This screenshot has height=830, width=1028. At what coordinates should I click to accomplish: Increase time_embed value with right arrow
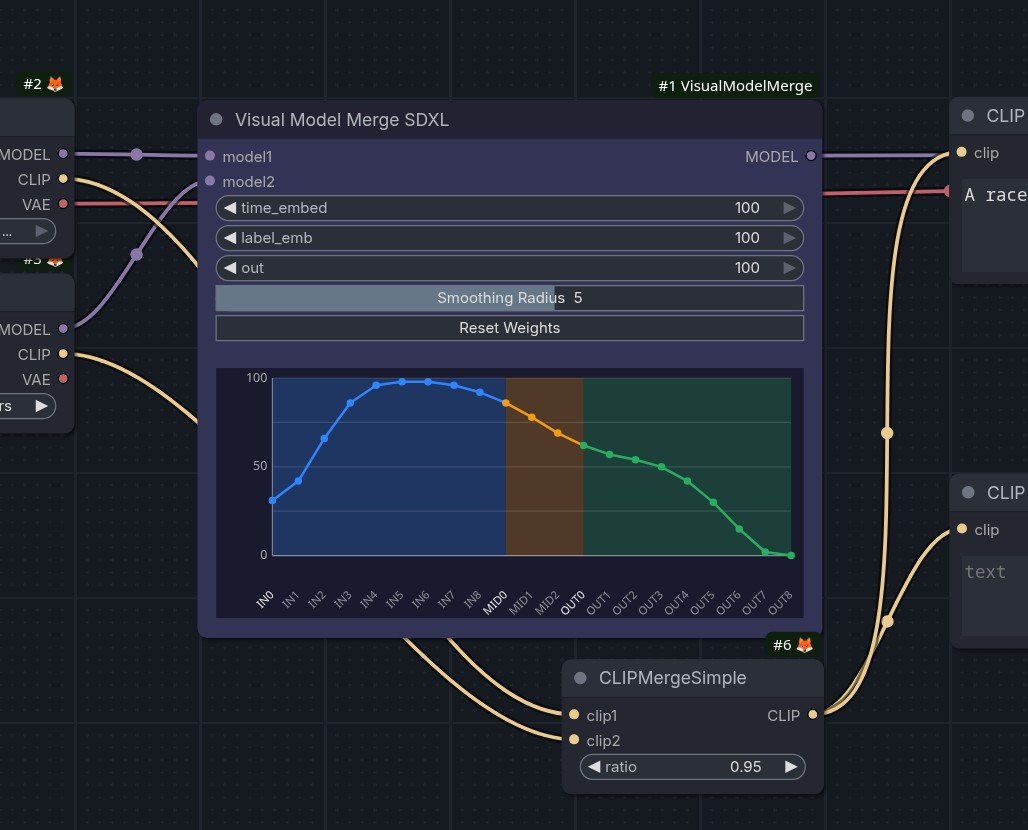[x=789, y=208]
